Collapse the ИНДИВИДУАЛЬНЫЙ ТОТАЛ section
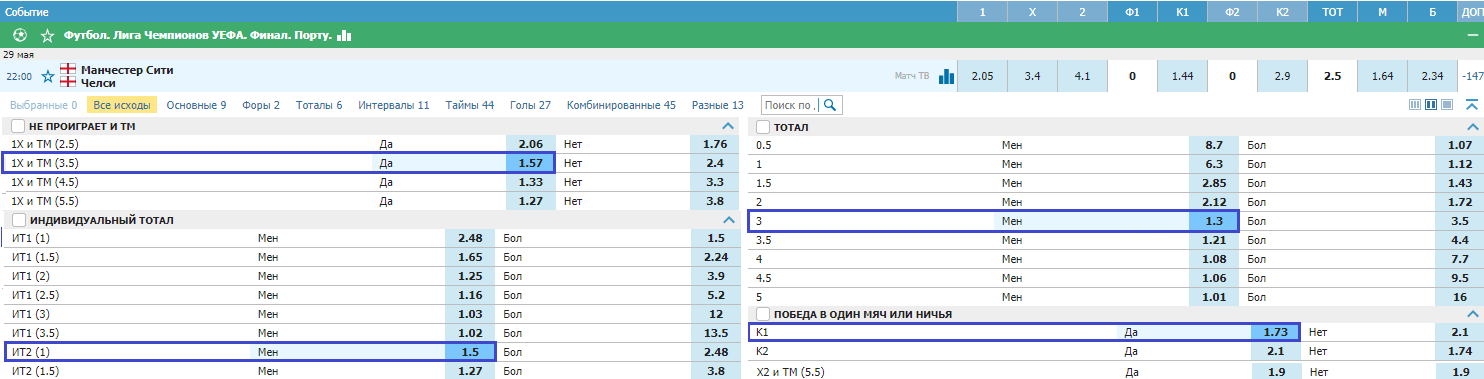Image resolution: width=1484 pixels, height=379 pixels. coord(728,220)
